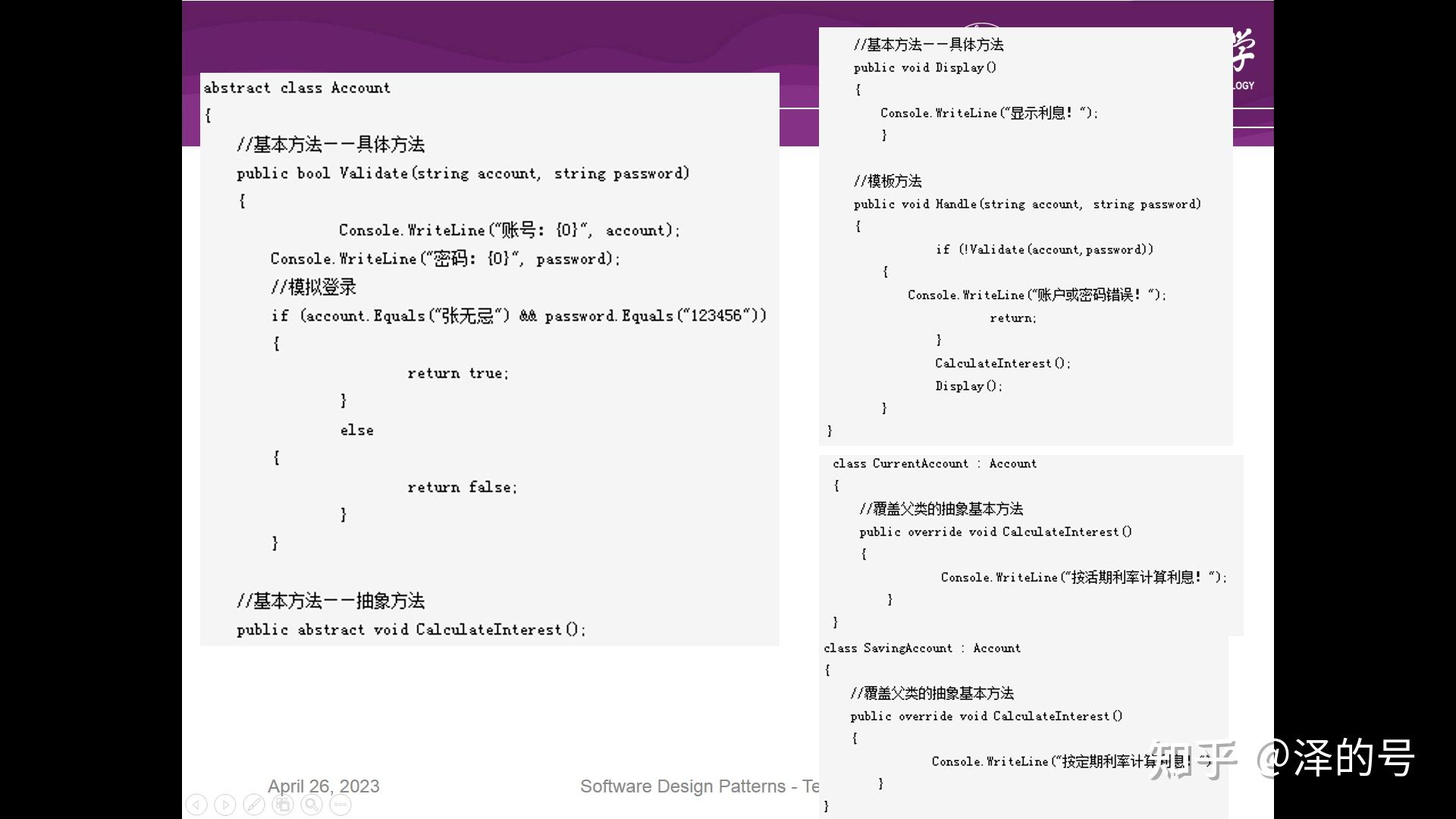Click the class SavingAccount declaration
Screen dimensions: 1456x819
(921, 648)
